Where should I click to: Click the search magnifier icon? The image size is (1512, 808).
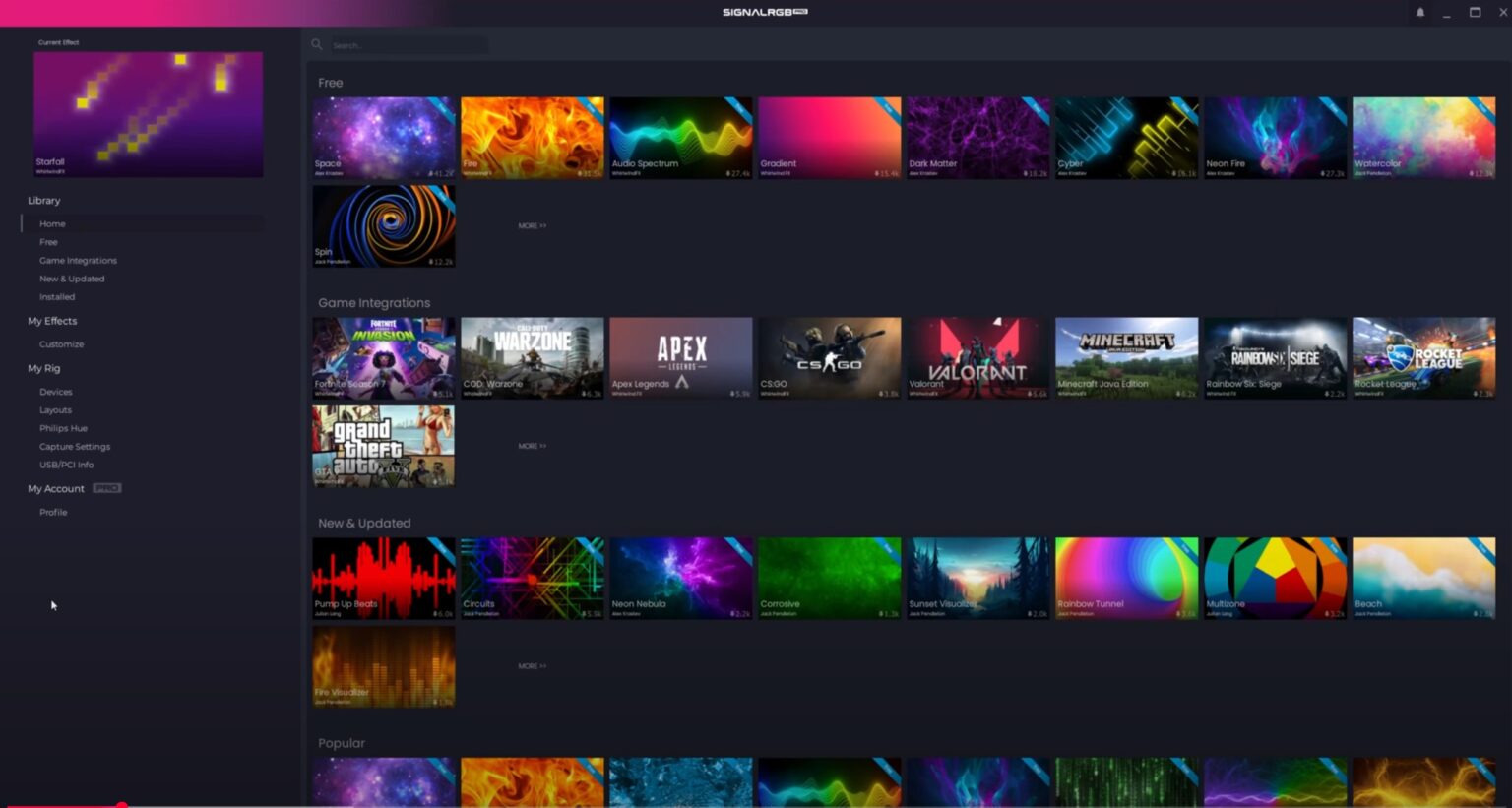[x=317, y=44]
